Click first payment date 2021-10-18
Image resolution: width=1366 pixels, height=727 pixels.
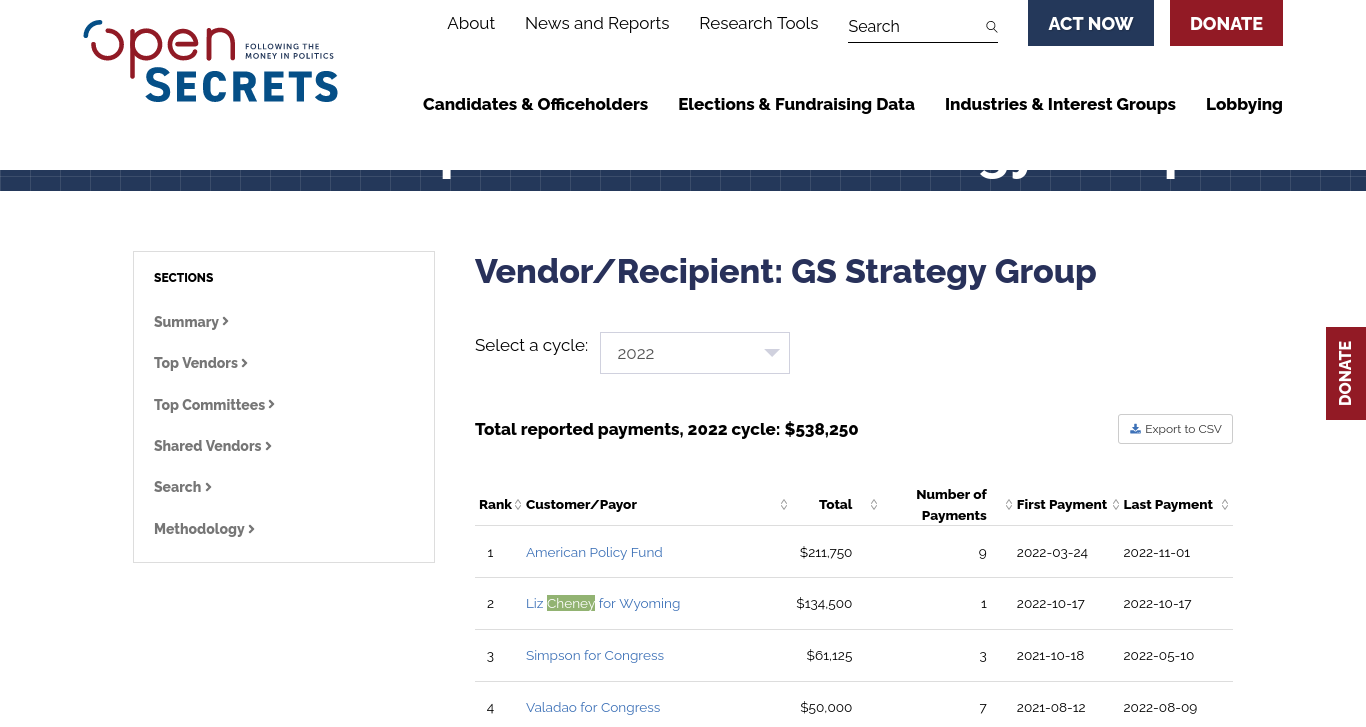coord(1050,656)
